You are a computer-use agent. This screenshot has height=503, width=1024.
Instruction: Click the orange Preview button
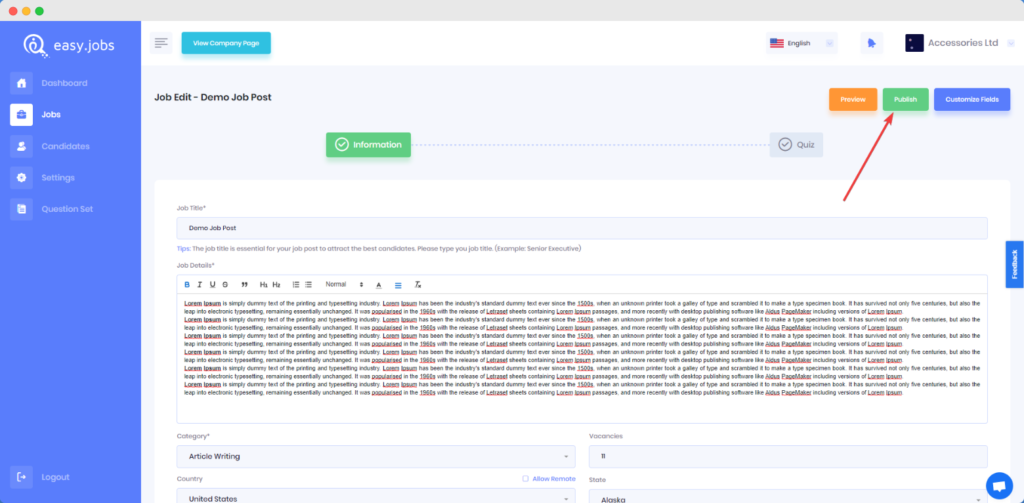852,100
